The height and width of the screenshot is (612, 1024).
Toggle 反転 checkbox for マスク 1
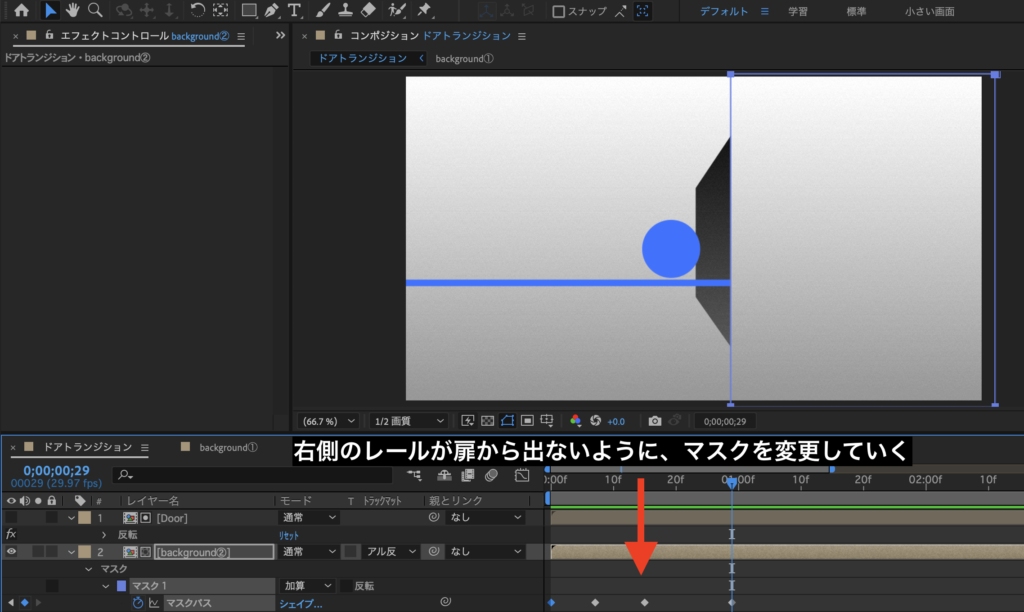[x=346, y=586]
